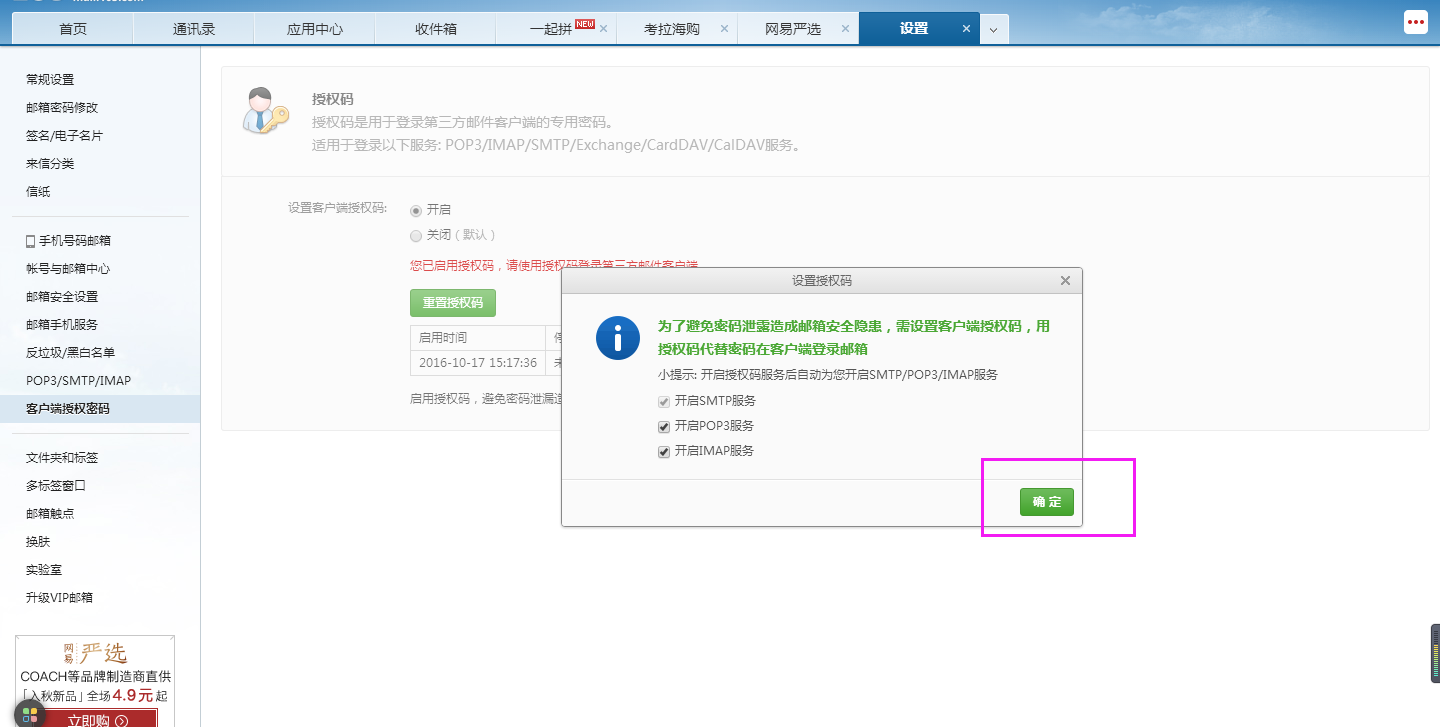Viewport: 1440px width, 727px height.
Task: Click the authorization code user key icon
Action: 265,111
